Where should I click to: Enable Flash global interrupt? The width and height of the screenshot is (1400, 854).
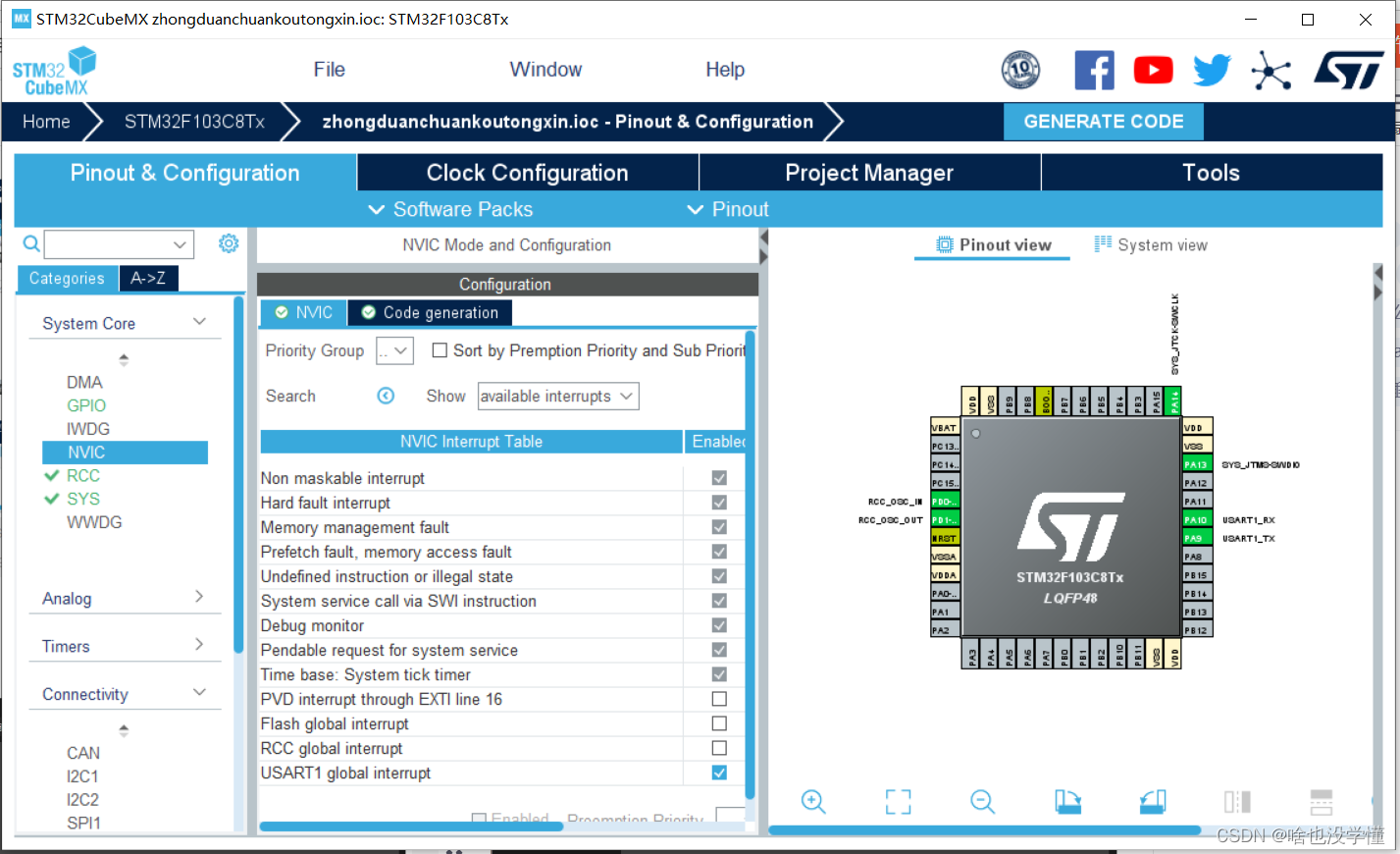point(719,723)
